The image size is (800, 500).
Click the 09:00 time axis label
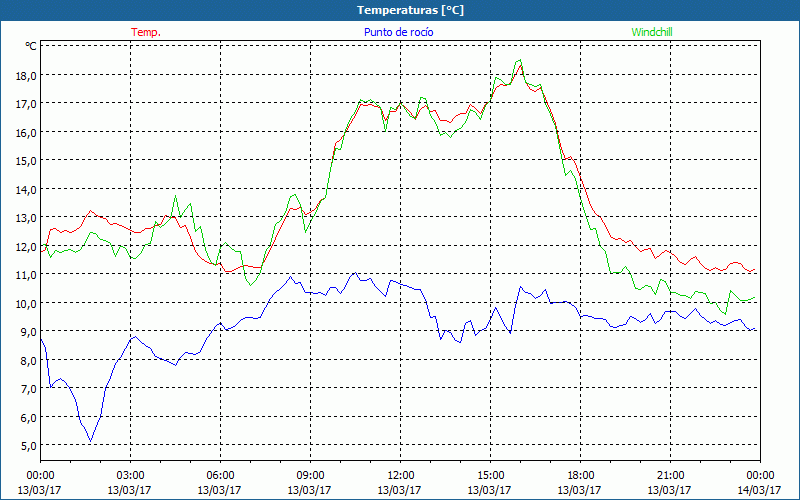pos(310,476)
